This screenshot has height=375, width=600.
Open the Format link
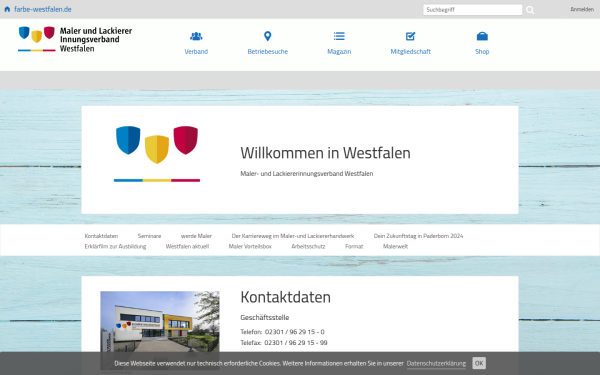tap(354, 246)
